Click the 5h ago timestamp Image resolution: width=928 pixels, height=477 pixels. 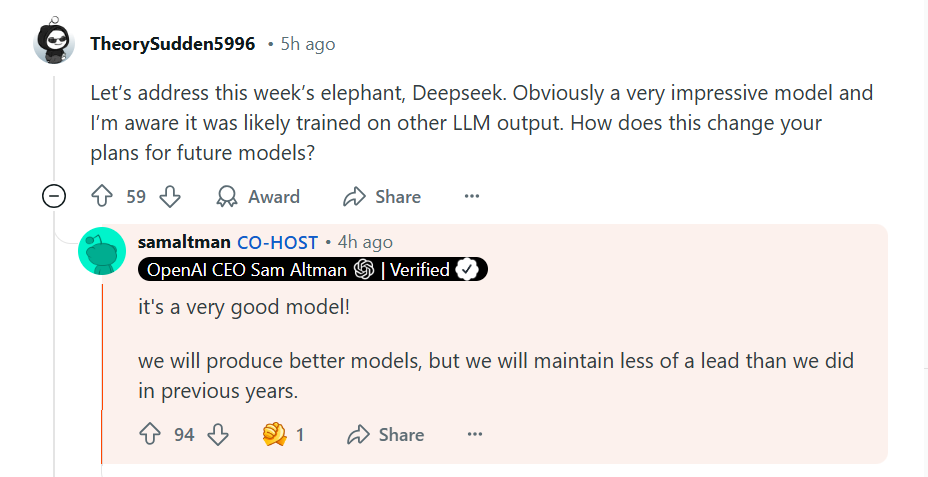click(307, 44)
